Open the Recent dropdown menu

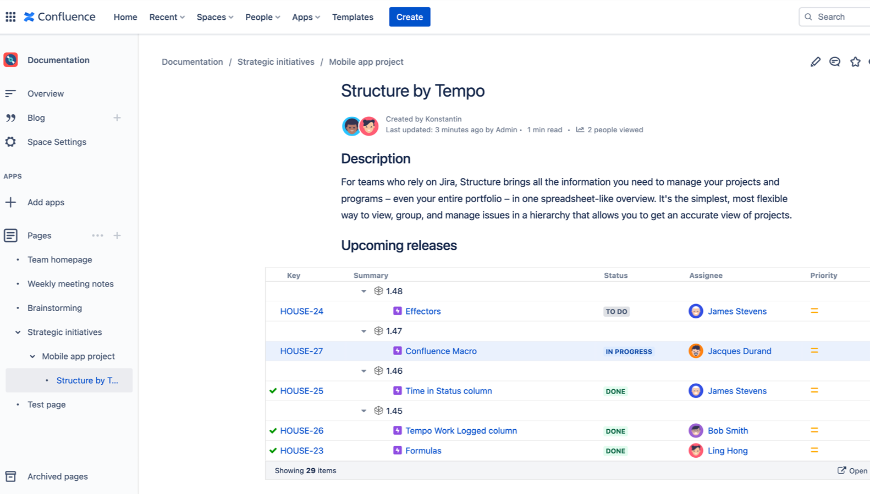167,17
